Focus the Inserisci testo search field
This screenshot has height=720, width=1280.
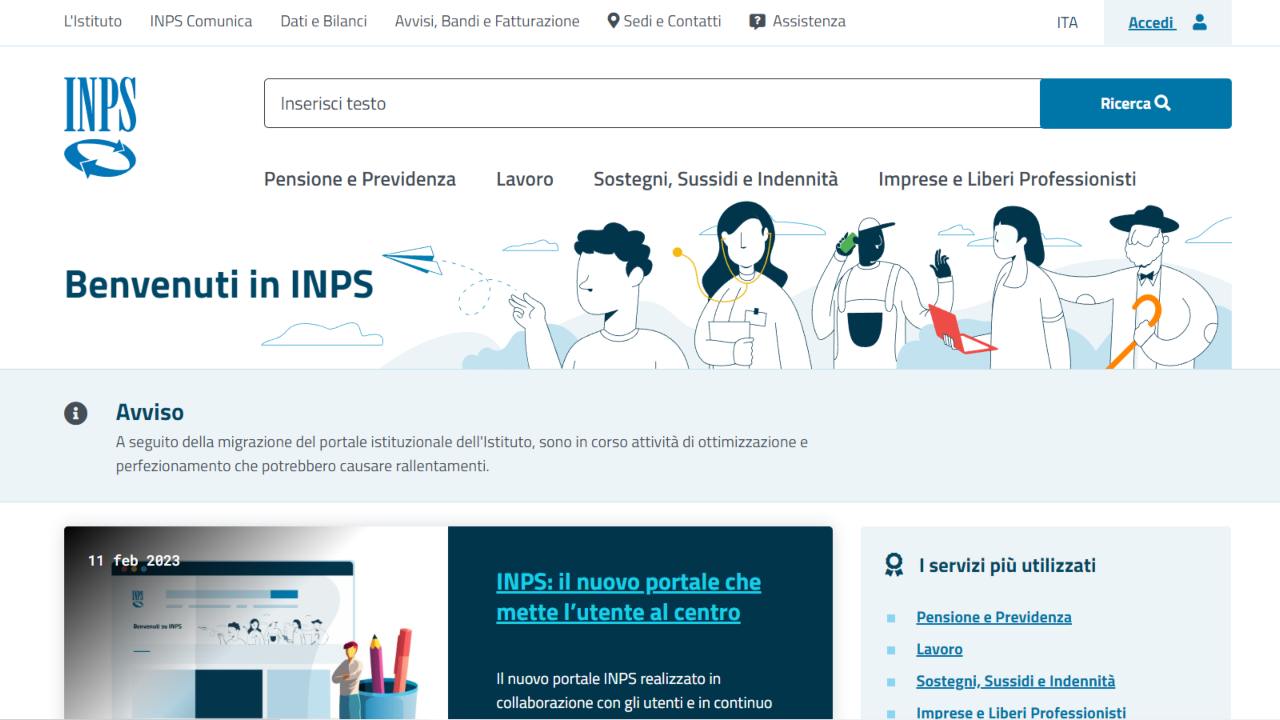(x=652, y=103)
